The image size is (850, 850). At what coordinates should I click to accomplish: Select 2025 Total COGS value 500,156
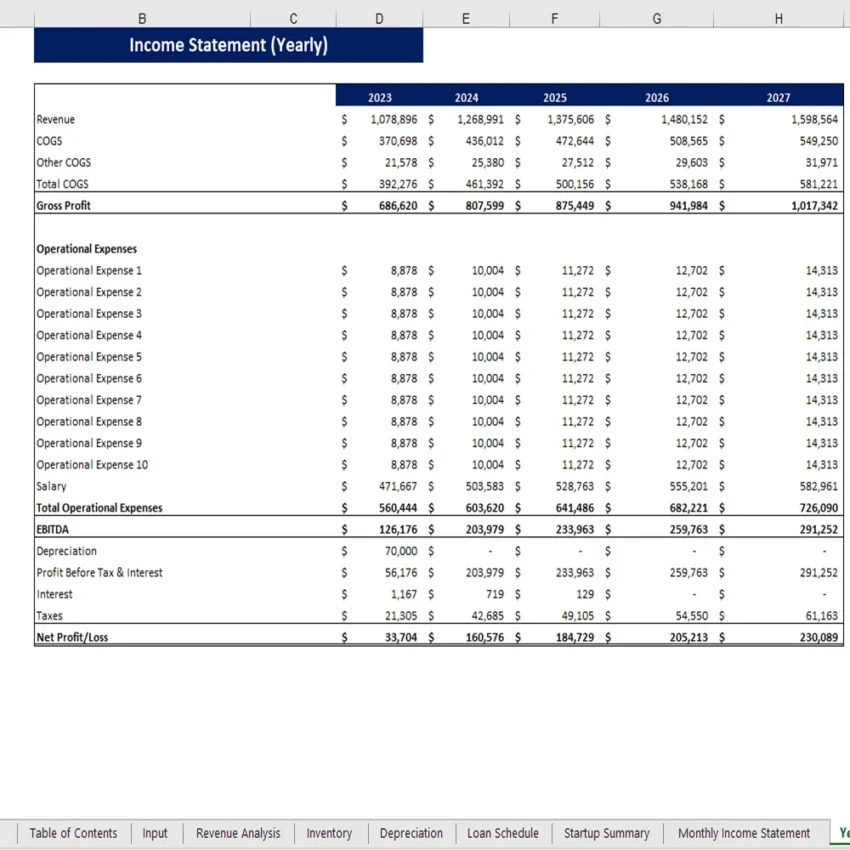coord(575,184)
